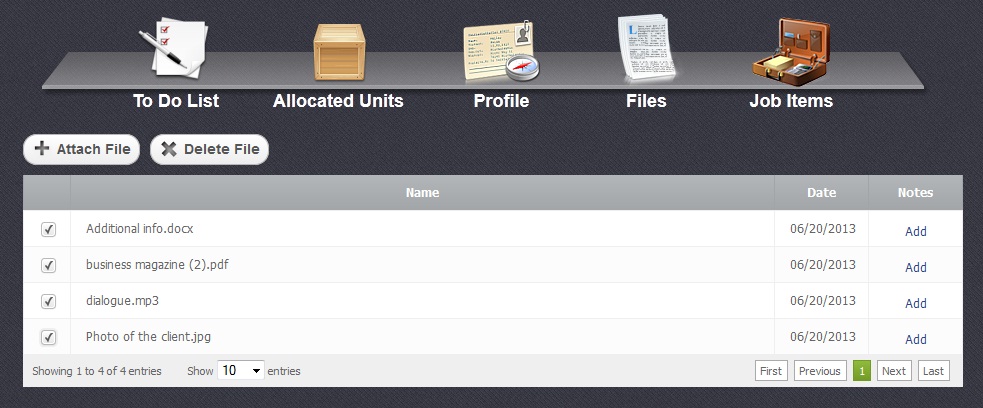Toggle checkbox for Photo of the client.jpg
This screenshot has height=408, width=983.
pos(48,338)
